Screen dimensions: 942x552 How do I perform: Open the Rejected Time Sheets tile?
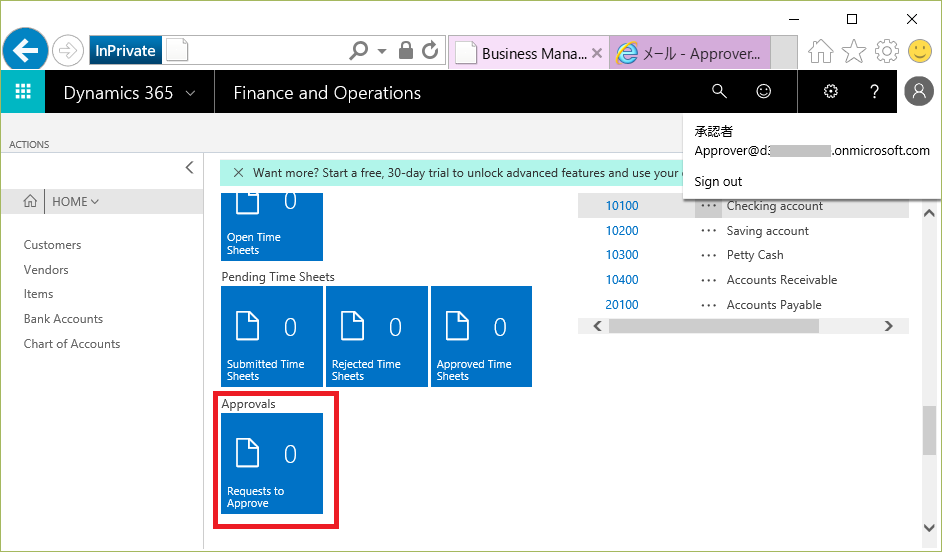[377, 336]
